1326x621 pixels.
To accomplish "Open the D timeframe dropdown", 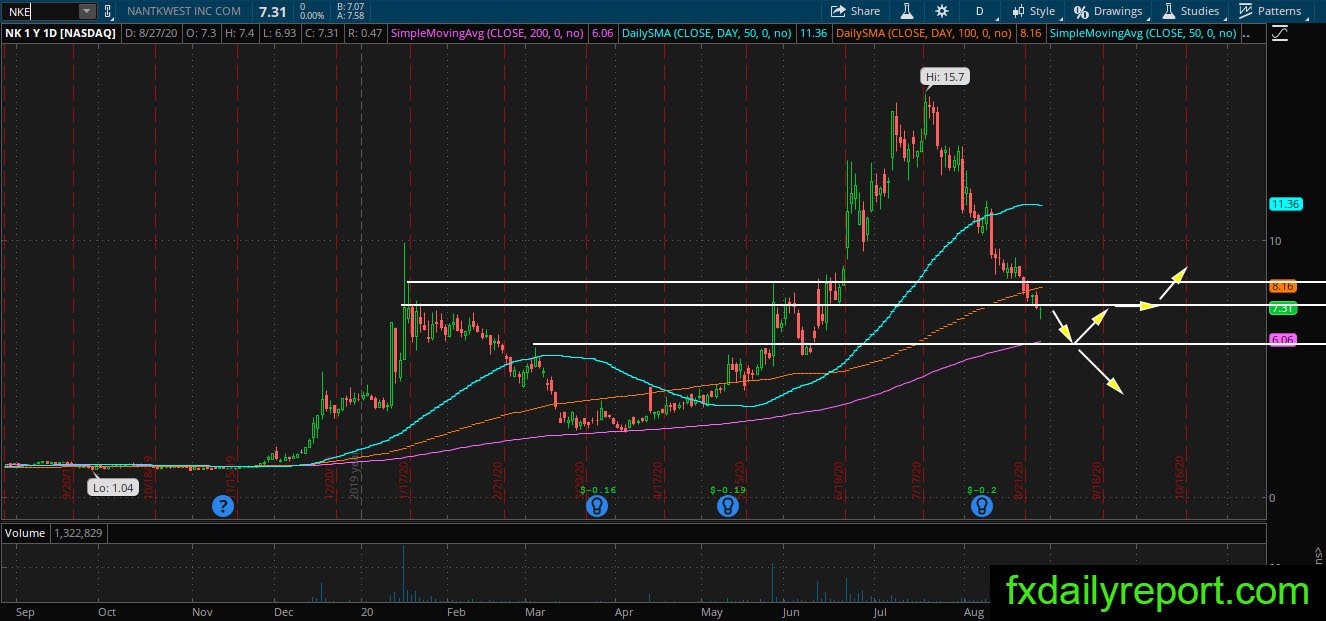I will click(979, 11).
